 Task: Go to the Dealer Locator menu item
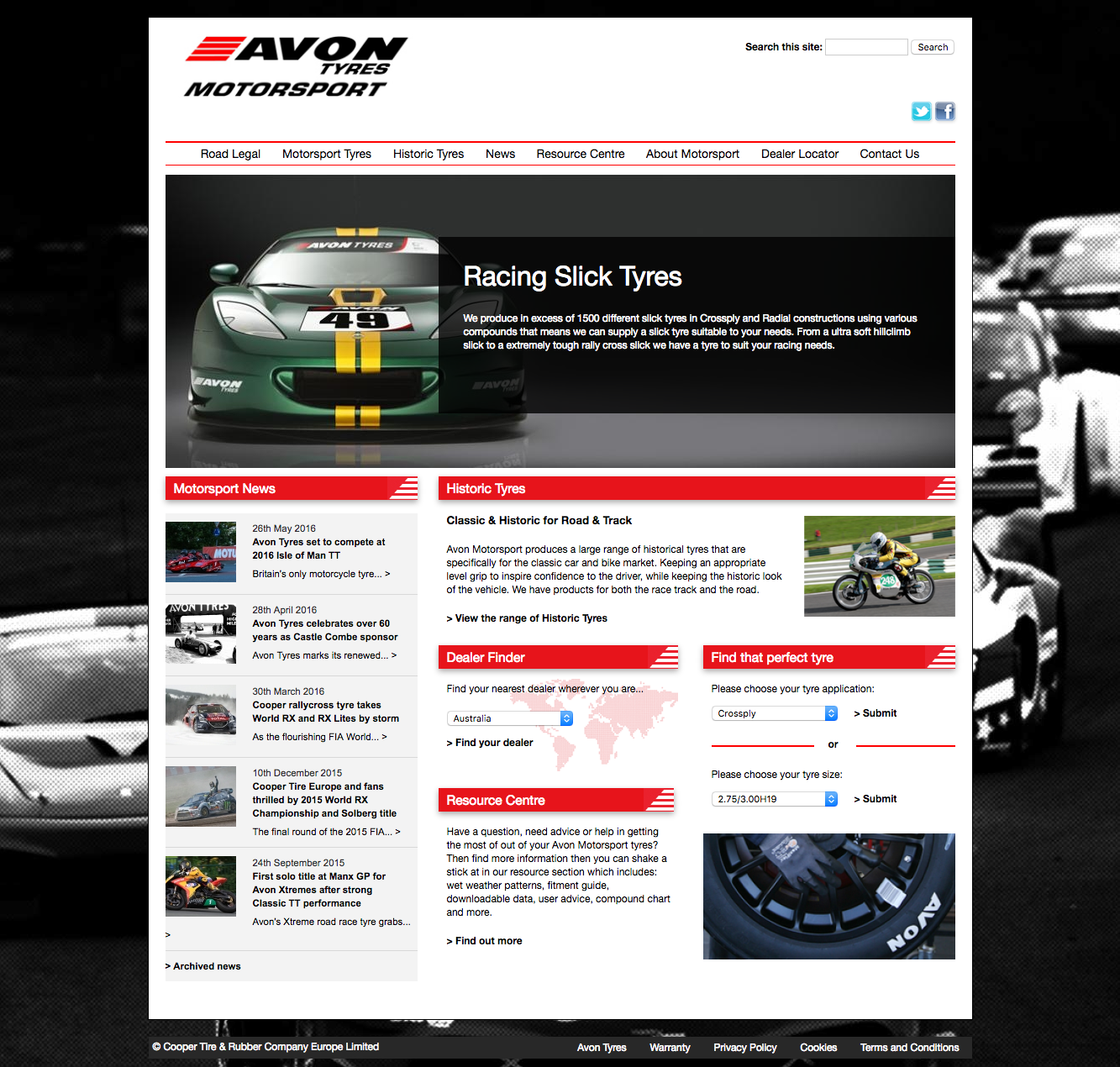(x=799, y=154)
